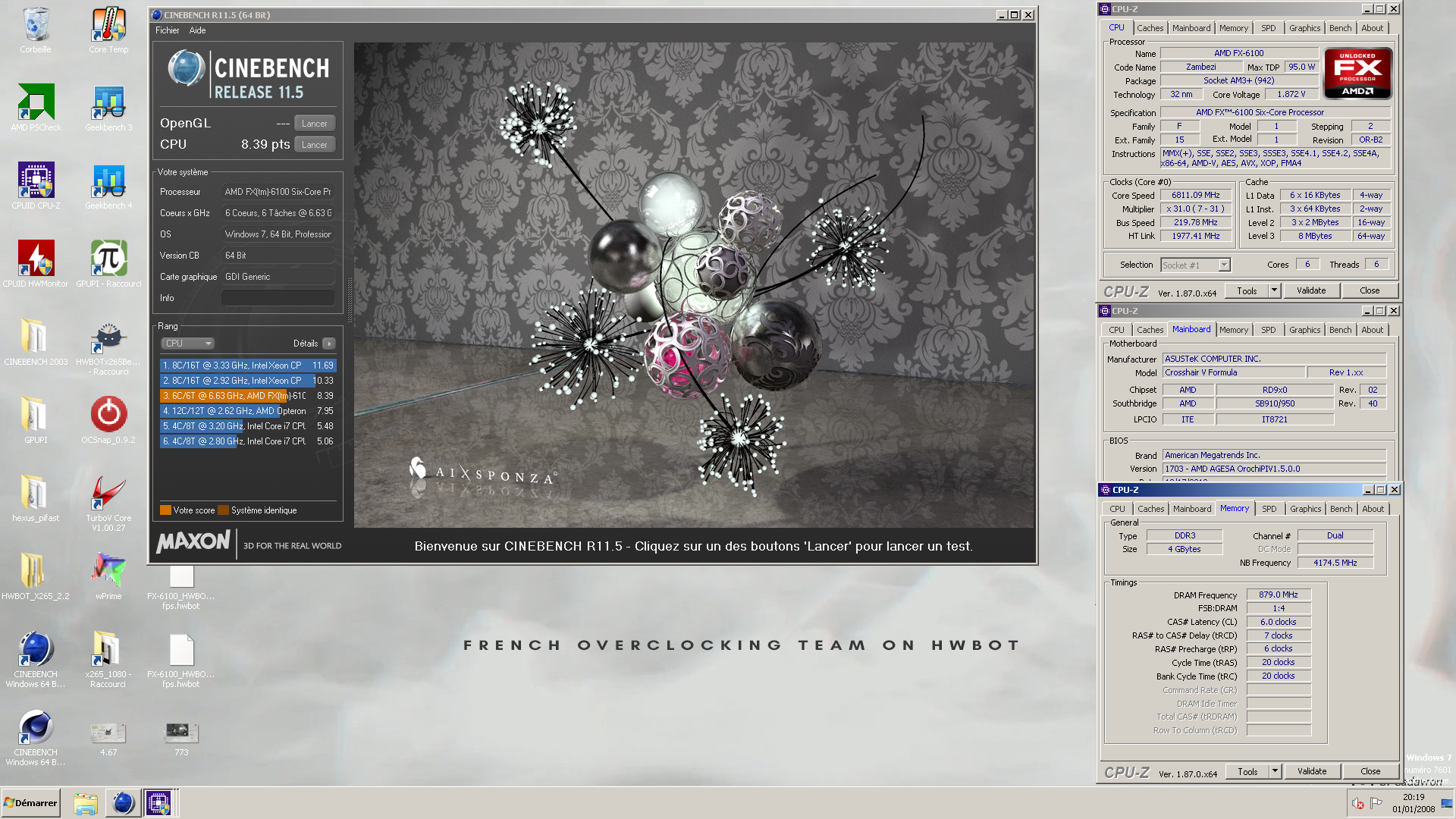Open the Fichier menu in Cinebench

coord(167,30)
